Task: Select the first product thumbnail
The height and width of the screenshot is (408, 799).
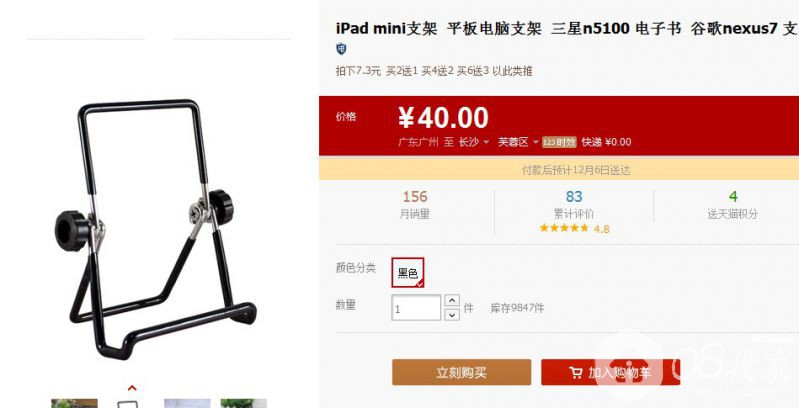Action: coord(74,403)
